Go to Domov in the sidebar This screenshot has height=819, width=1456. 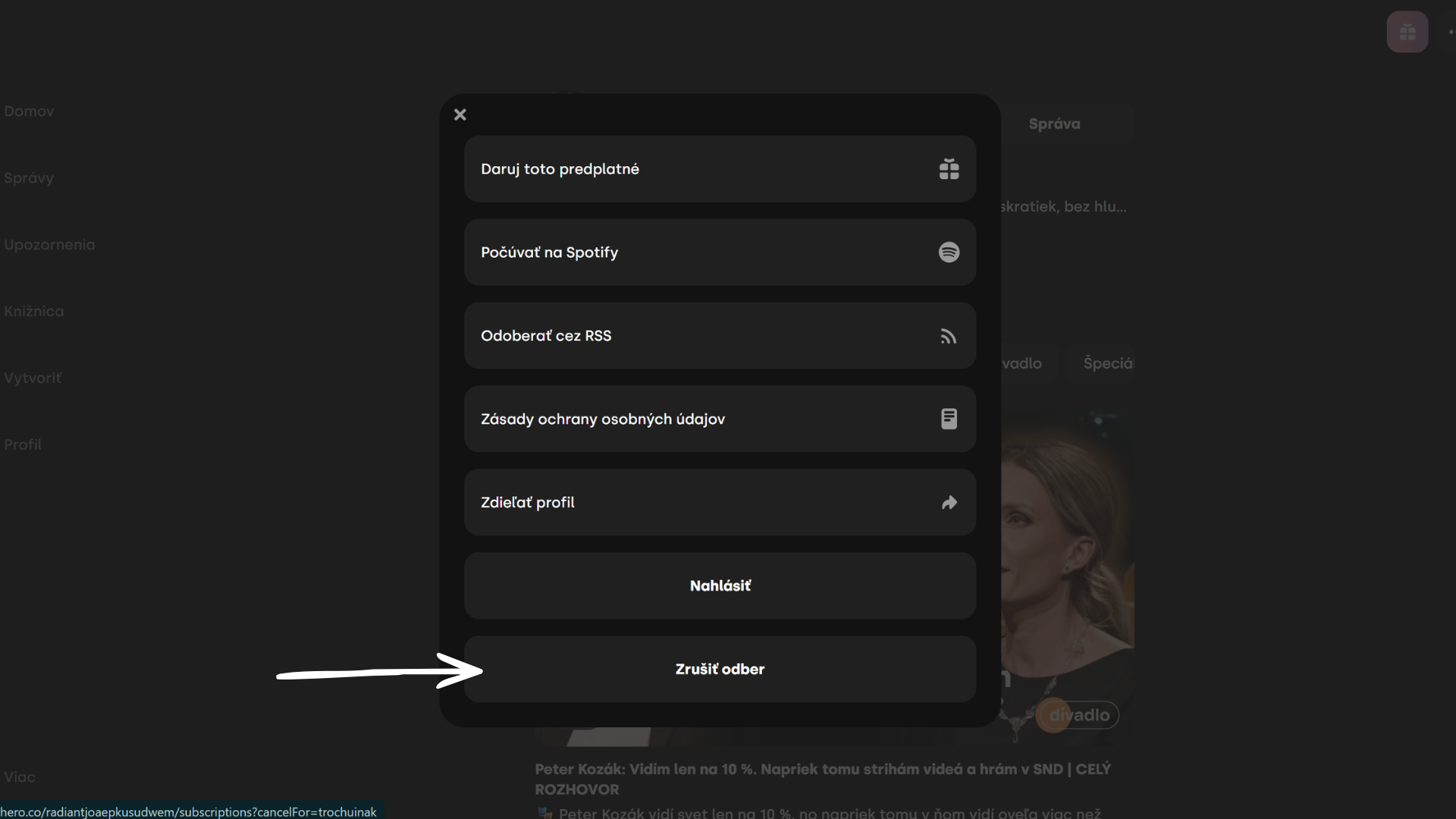point(29,111)
